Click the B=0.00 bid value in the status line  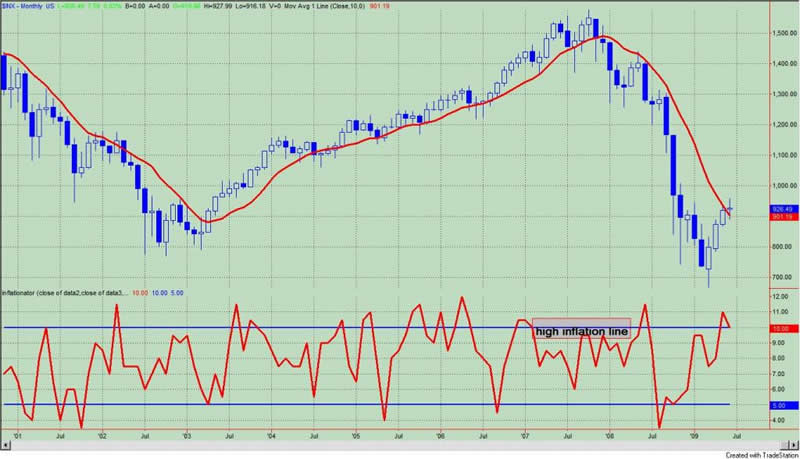(135, 7)
